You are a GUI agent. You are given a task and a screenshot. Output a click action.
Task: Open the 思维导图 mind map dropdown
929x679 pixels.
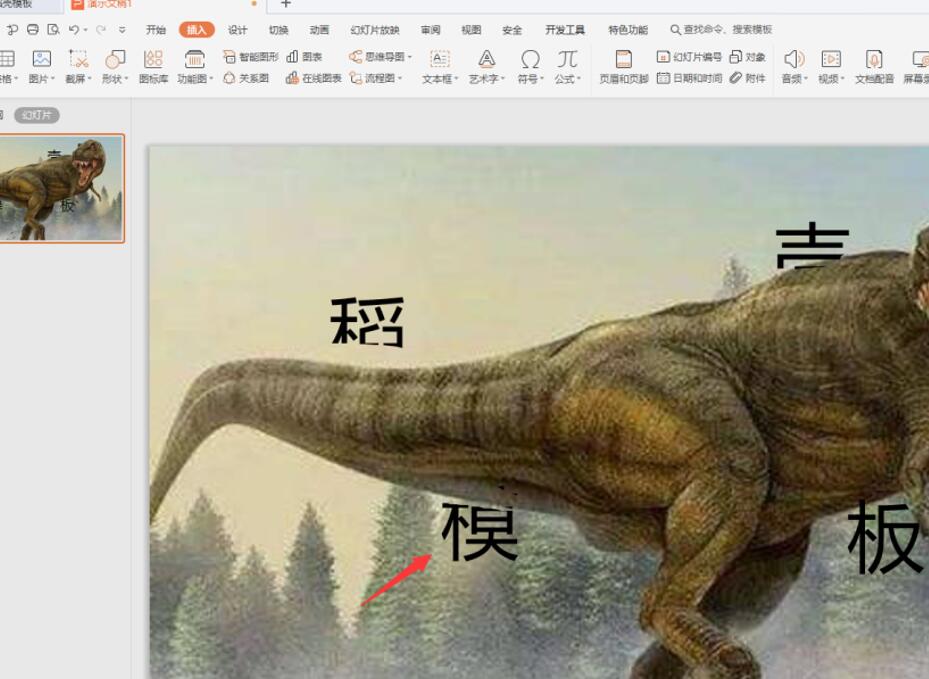coord(409,57)
